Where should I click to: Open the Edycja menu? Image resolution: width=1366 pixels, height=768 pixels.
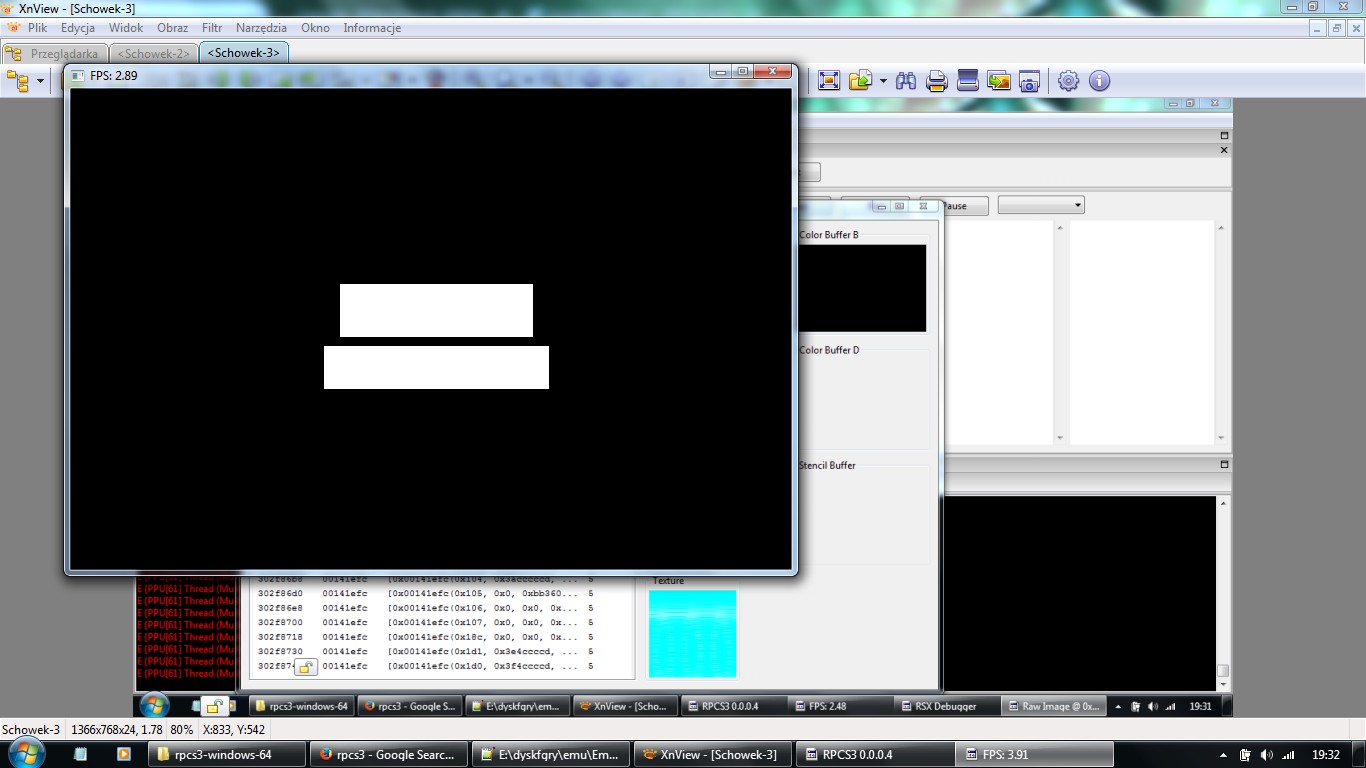(78, 28)
